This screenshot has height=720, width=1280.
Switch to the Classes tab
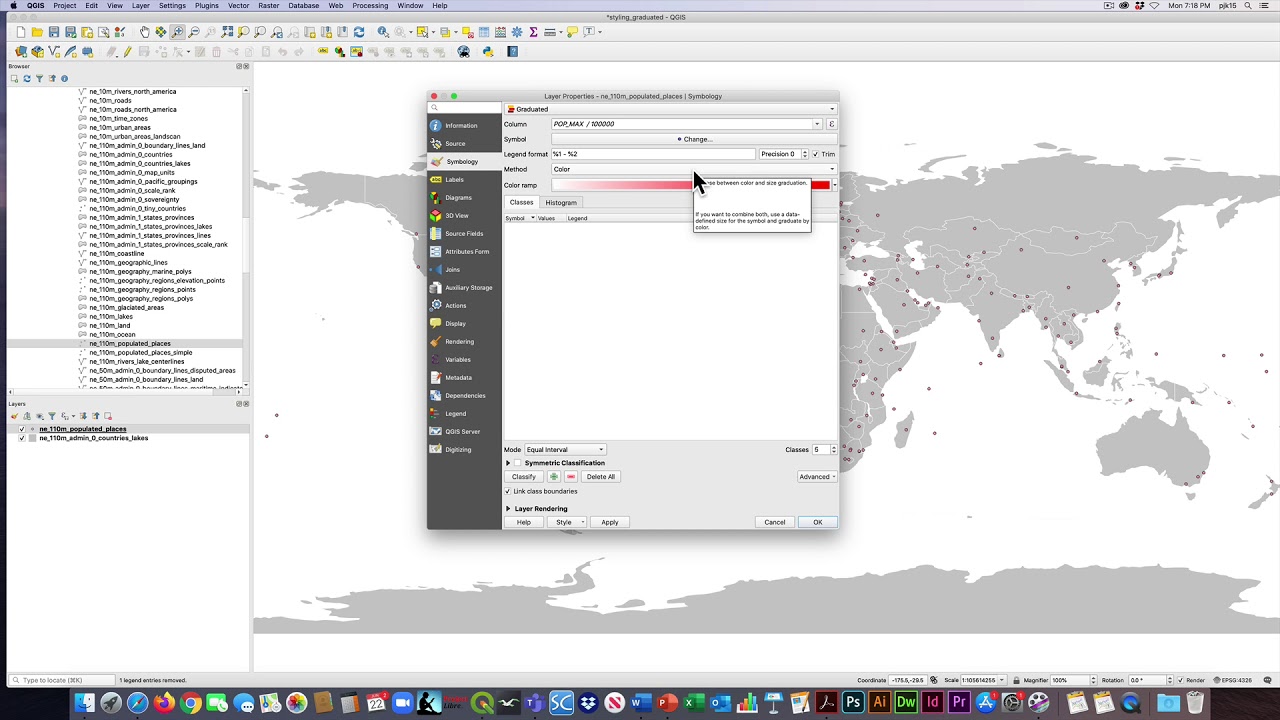click(x=521, y=203)
